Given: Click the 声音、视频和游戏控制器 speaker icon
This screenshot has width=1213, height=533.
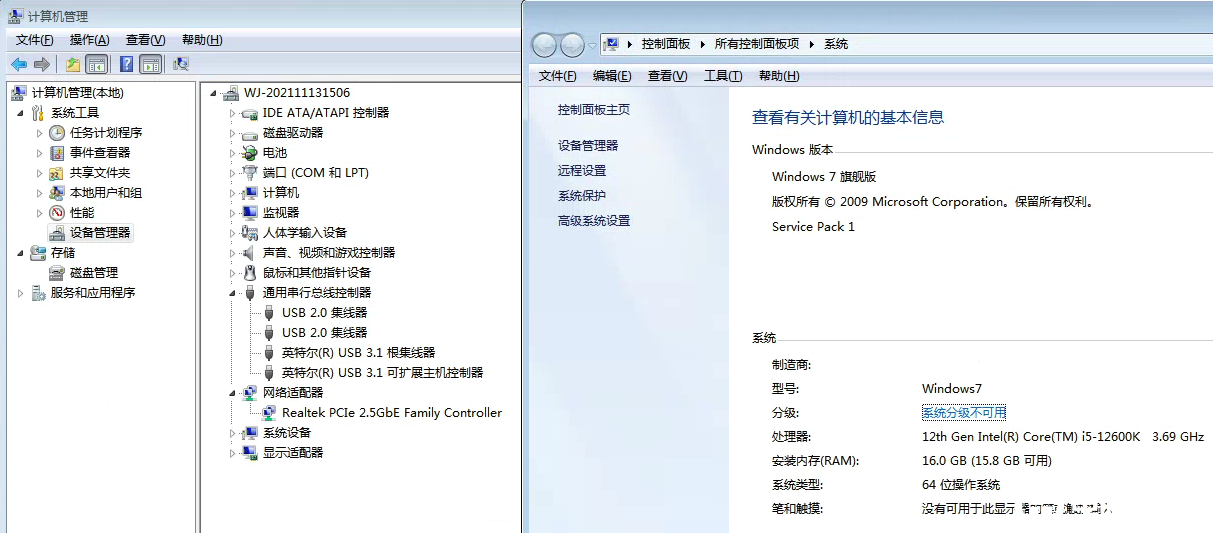Looking at the screenshot, I should [250, 253].
